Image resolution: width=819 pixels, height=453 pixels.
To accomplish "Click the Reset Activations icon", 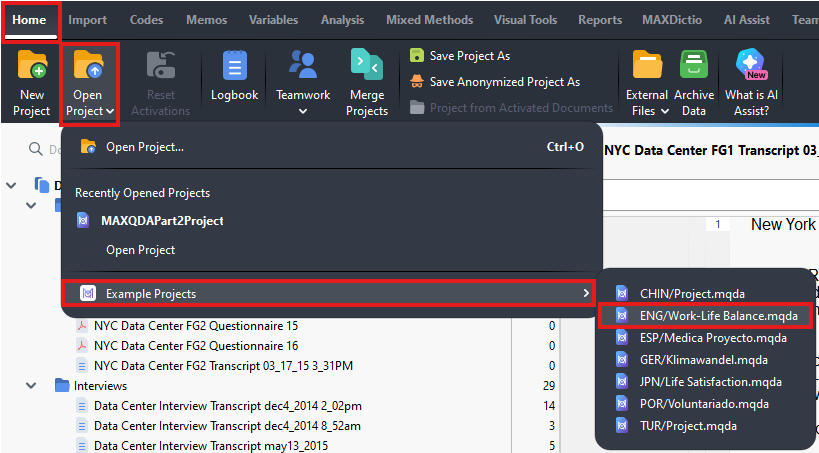I will coord(160,64).
